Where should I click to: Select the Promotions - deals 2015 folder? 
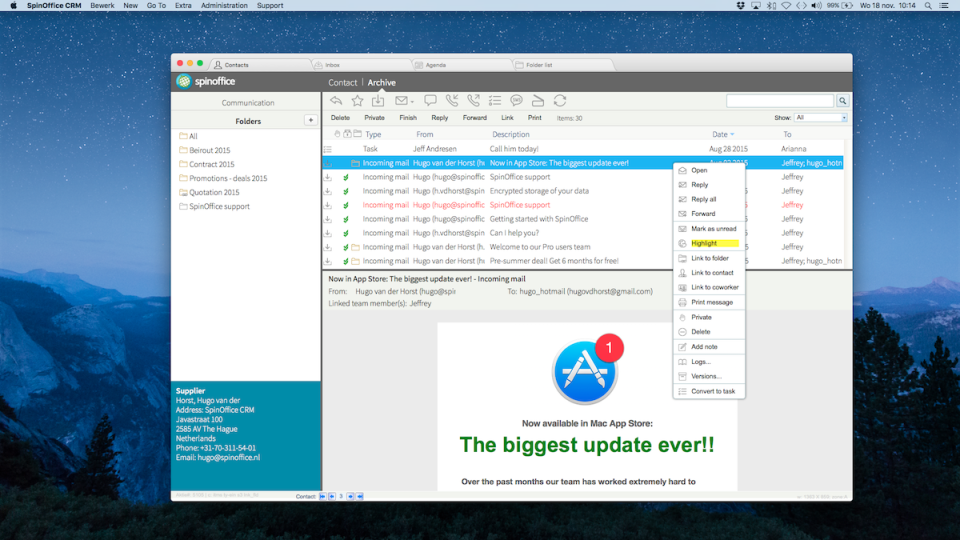pyautogui.click(x=223, y=178)
